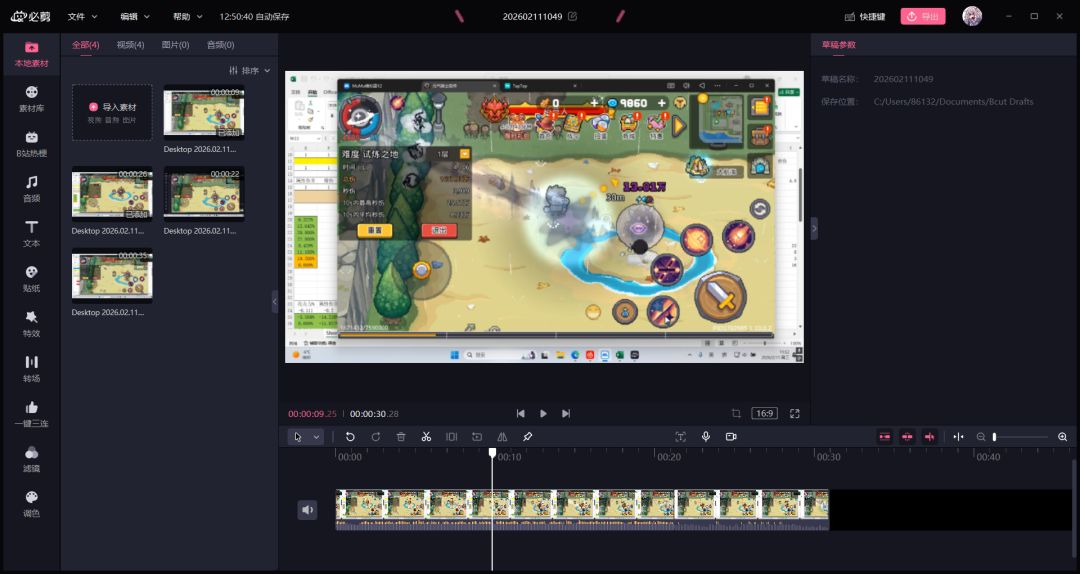Collapse the right draft parameters panel
This screenshot has height=574, width=1080.
(x=814, y=228)
